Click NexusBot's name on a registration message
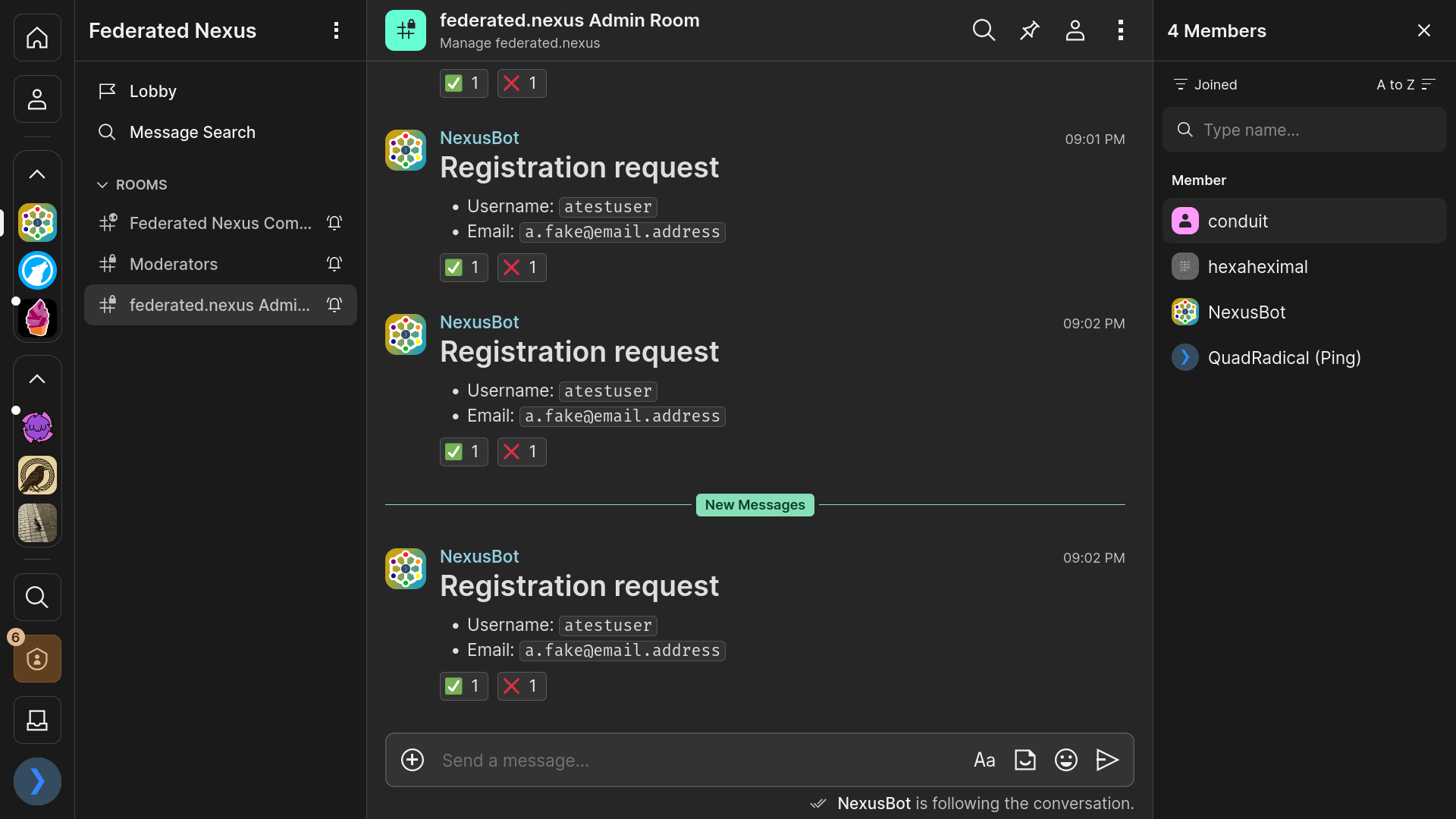1456x819 pixels. click(x=479, y=556)
